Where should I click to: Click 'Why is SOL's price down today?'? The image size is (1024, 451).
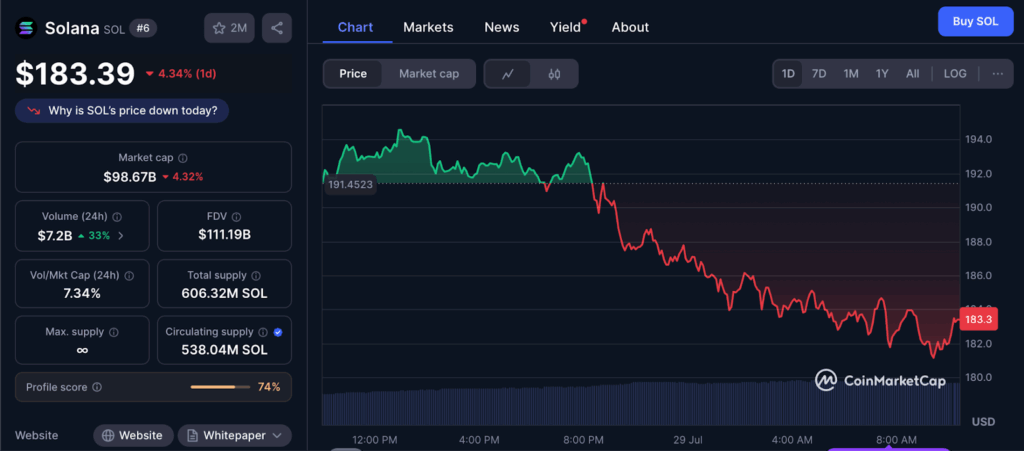(122, 110)
